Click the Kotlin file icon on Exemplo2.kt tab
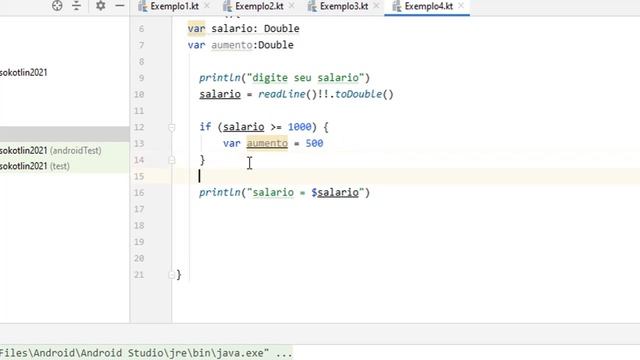640x360 pixels. point(227,6)
